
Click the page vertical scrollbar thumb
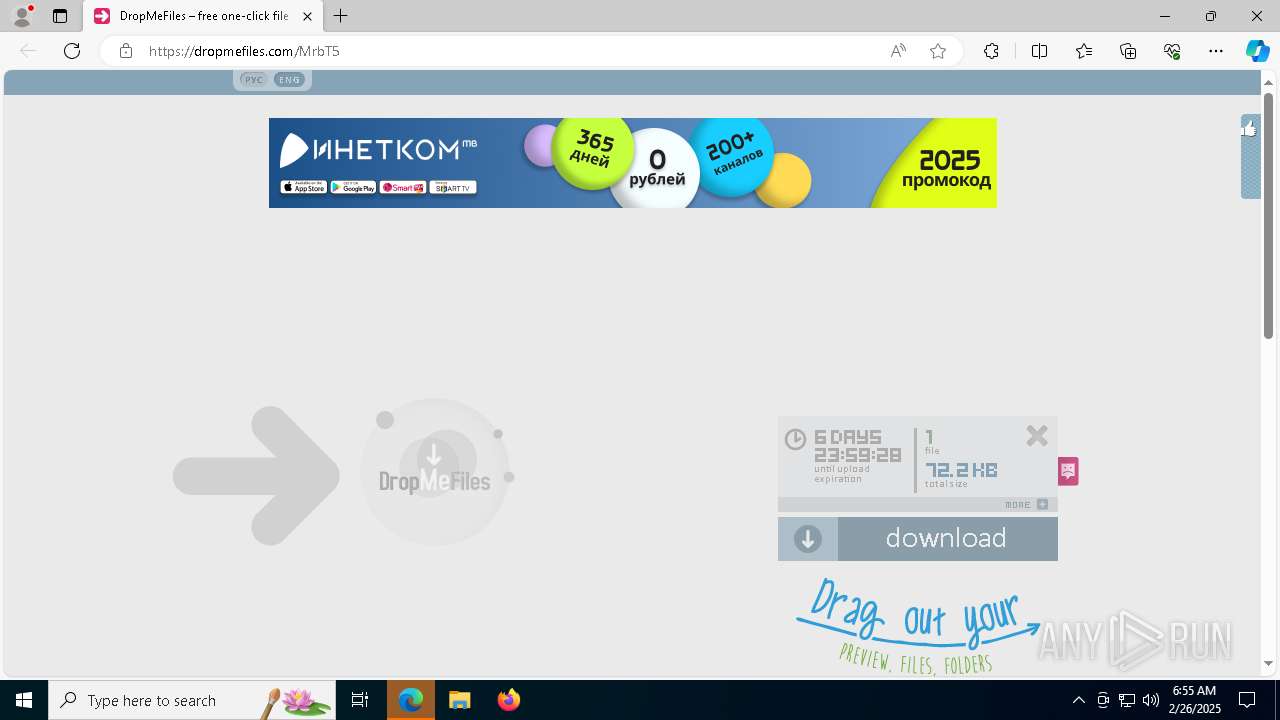1268,215
